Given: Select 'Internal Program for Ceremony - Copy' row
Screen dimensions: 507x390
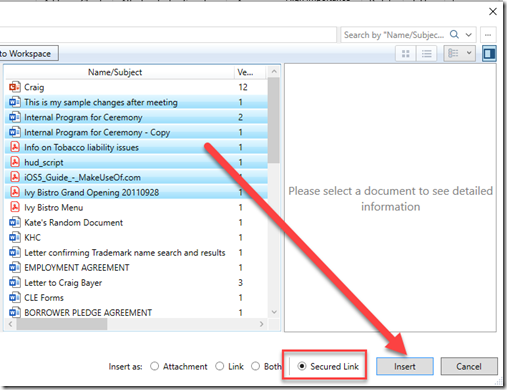Looking at the screenshot, I should tap(136, 132).
